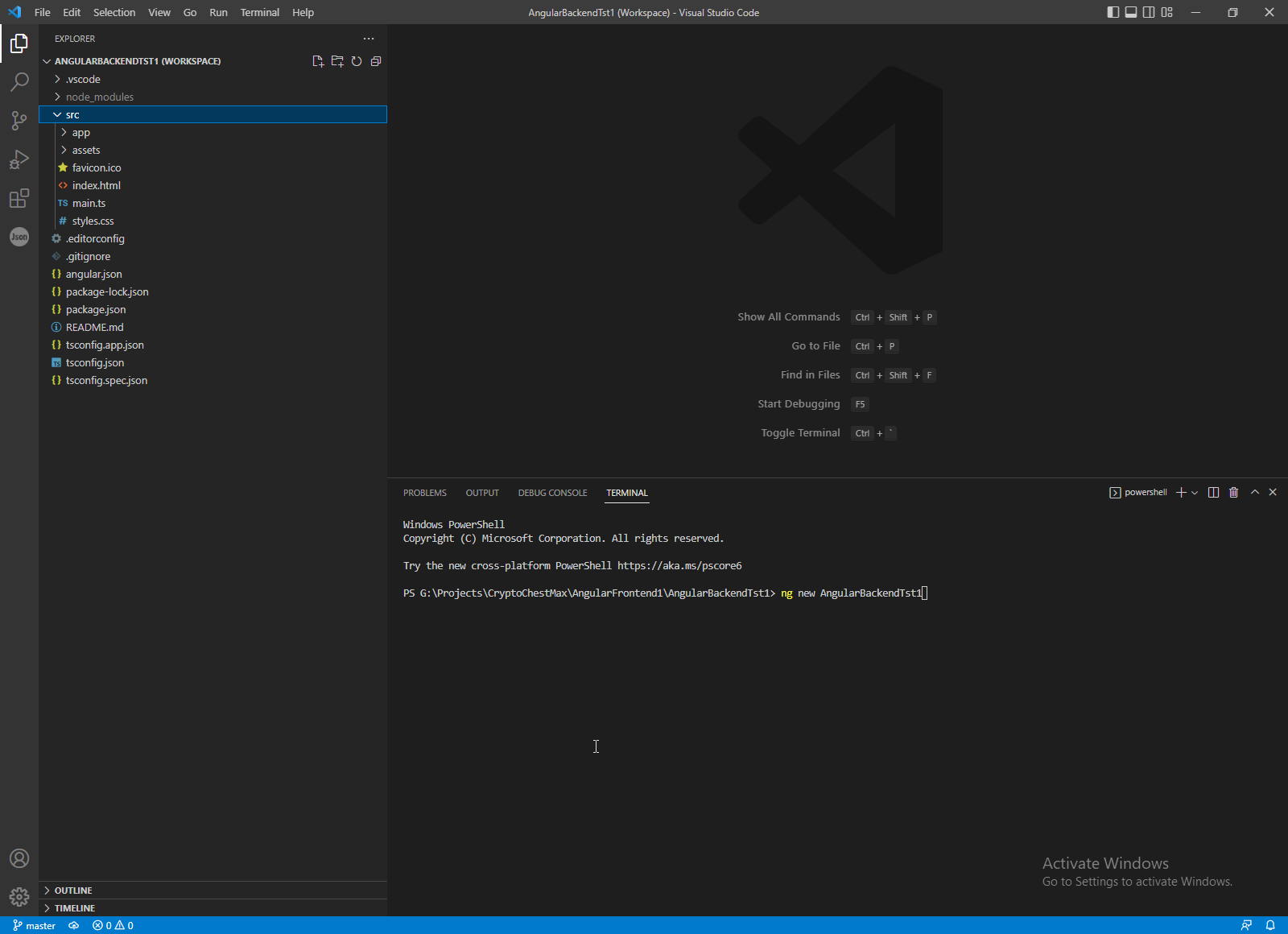Viewport: 1288px width, 934px height.
Task: Open the Go menu
Action: click(x=190, y=12)
